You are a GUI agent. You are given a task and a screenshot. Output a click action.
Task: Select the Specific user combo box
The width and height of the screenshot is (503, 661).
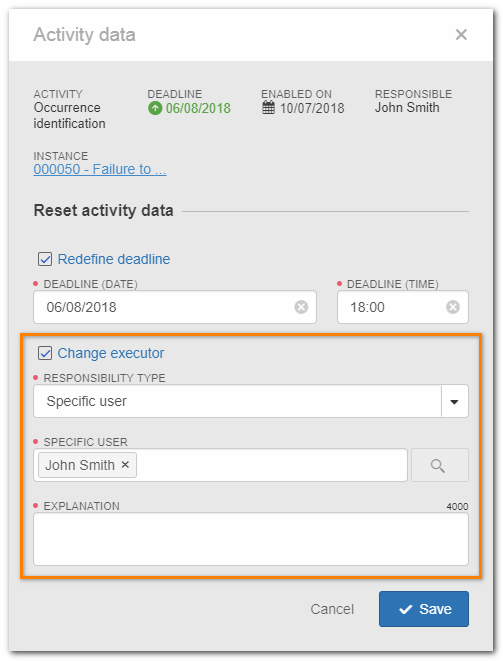251,401
